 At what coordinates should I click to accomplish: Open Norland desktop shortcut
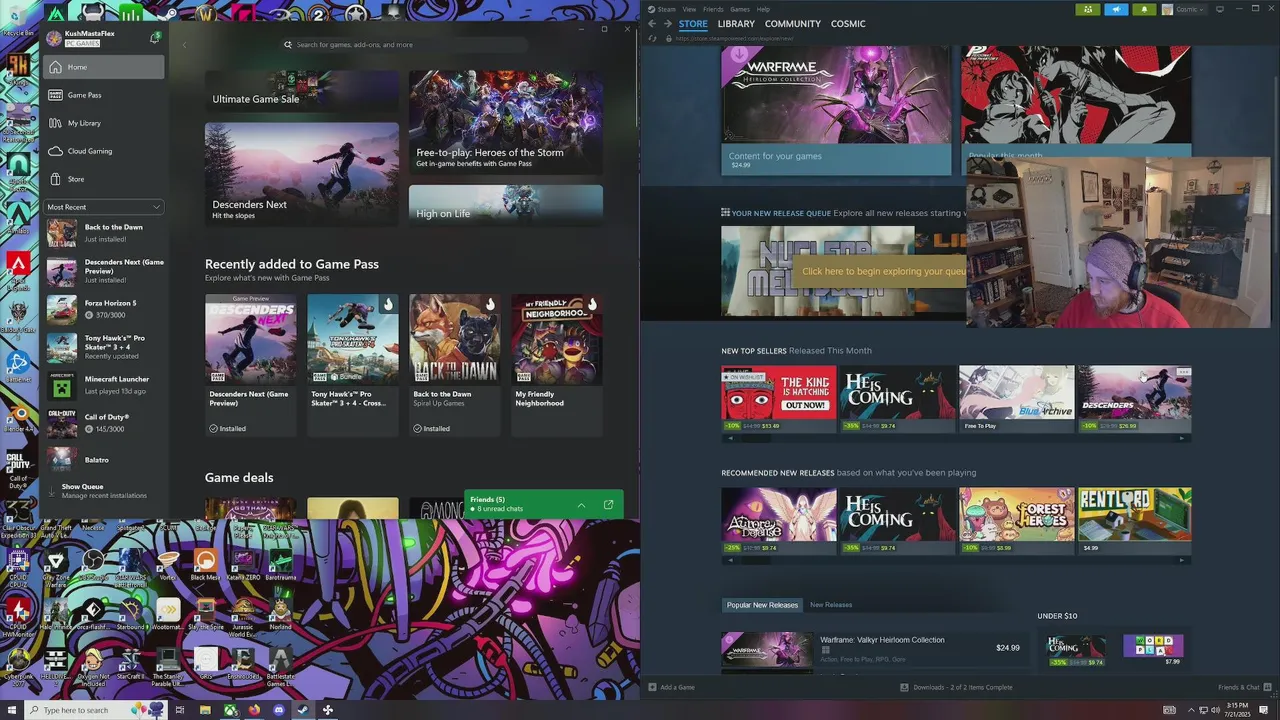(x=280, y=615)
